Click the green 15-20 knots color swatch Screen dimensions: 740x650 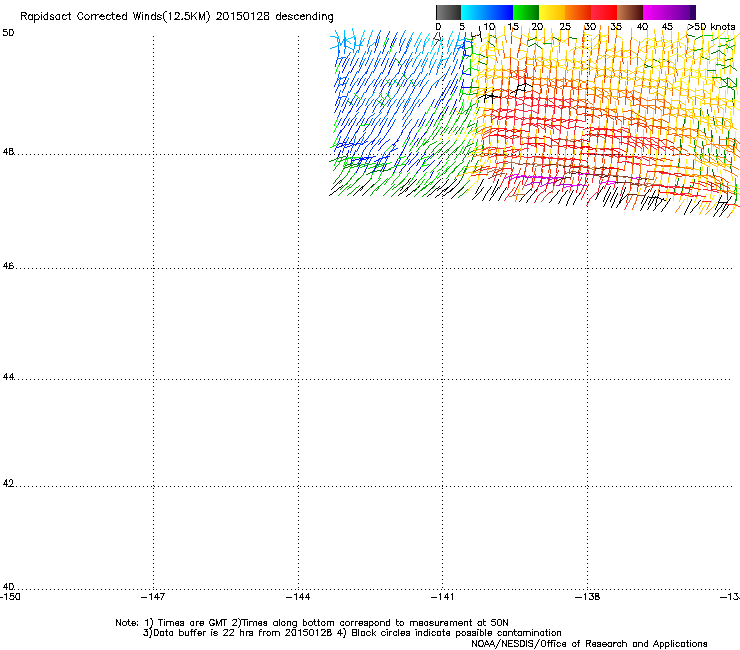pyautogui.click(x=526, y=12)
